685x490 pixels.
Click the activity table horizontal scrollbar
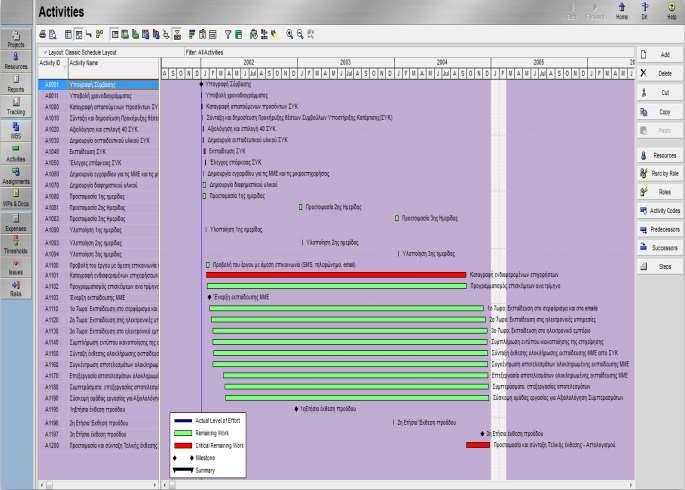(x=99, y=485)
